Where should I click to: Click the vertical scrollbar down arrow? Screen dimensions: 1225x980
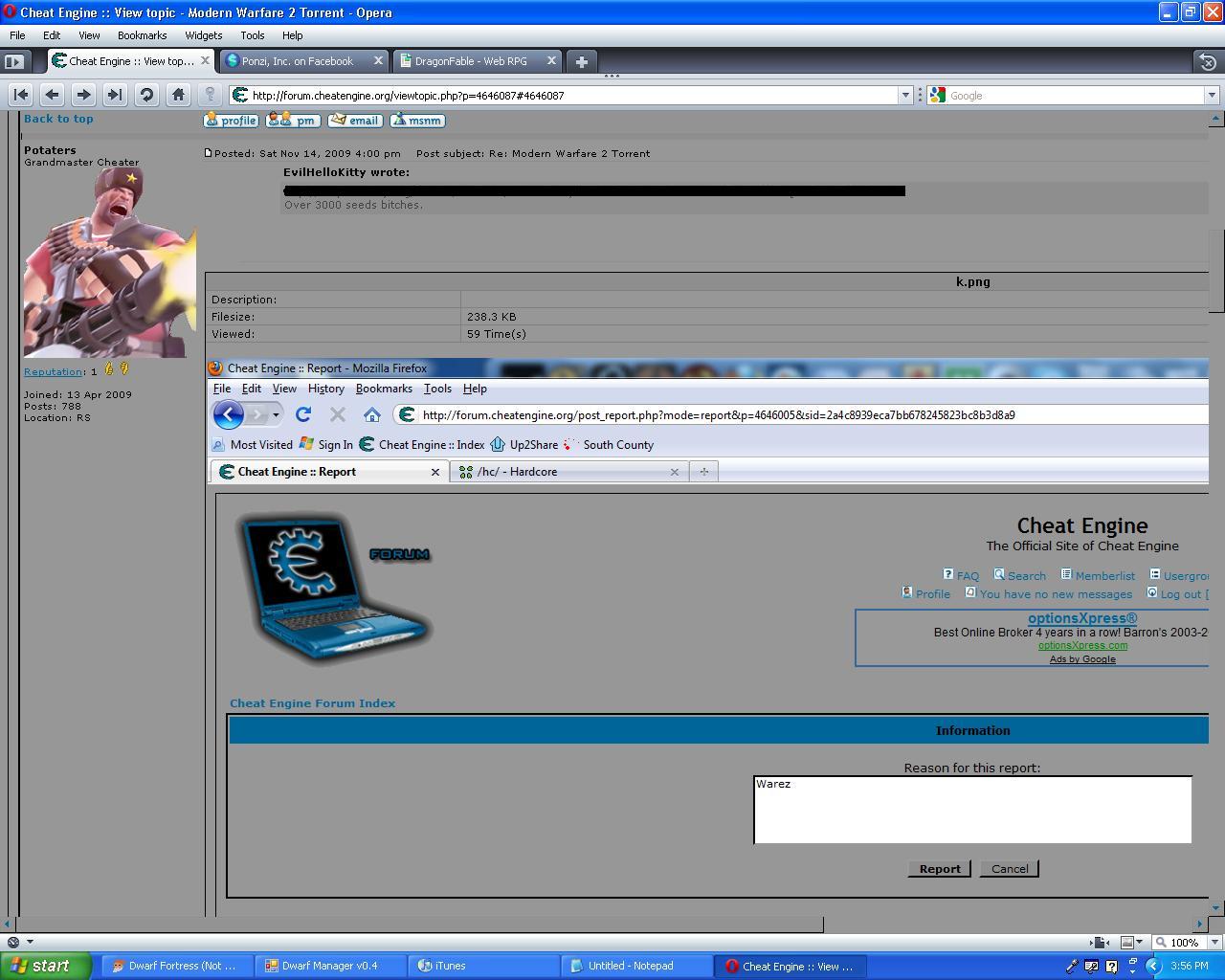click(1216, 907)
